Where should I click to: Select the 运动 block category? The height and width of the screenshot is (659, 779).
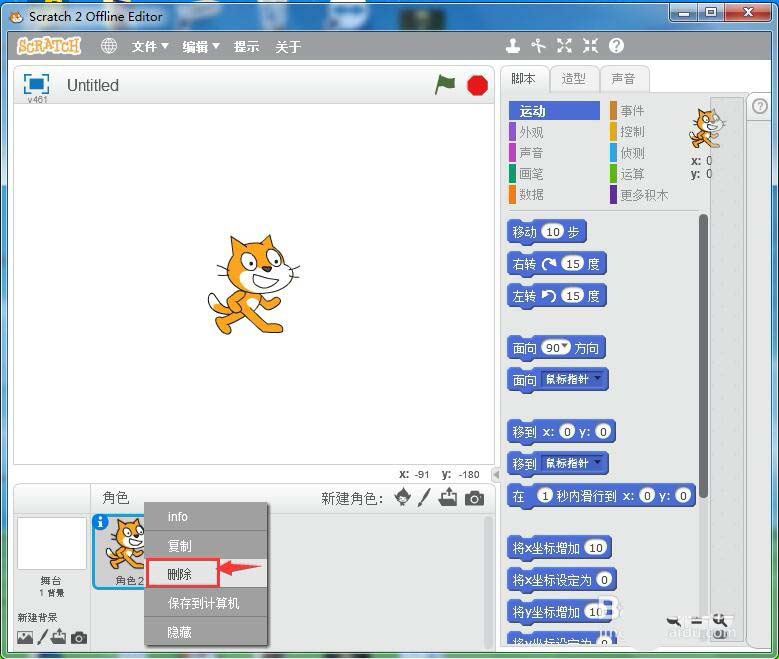coord(554,111)
